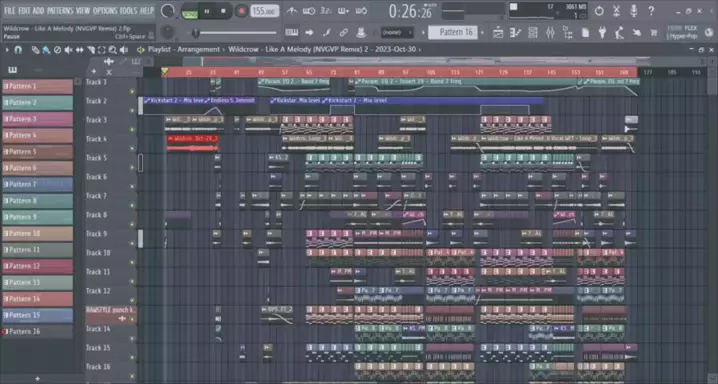This screenshot has width=718, height=384.
Task: Open the piano roll view icon
Action: [x=515, y=32]
